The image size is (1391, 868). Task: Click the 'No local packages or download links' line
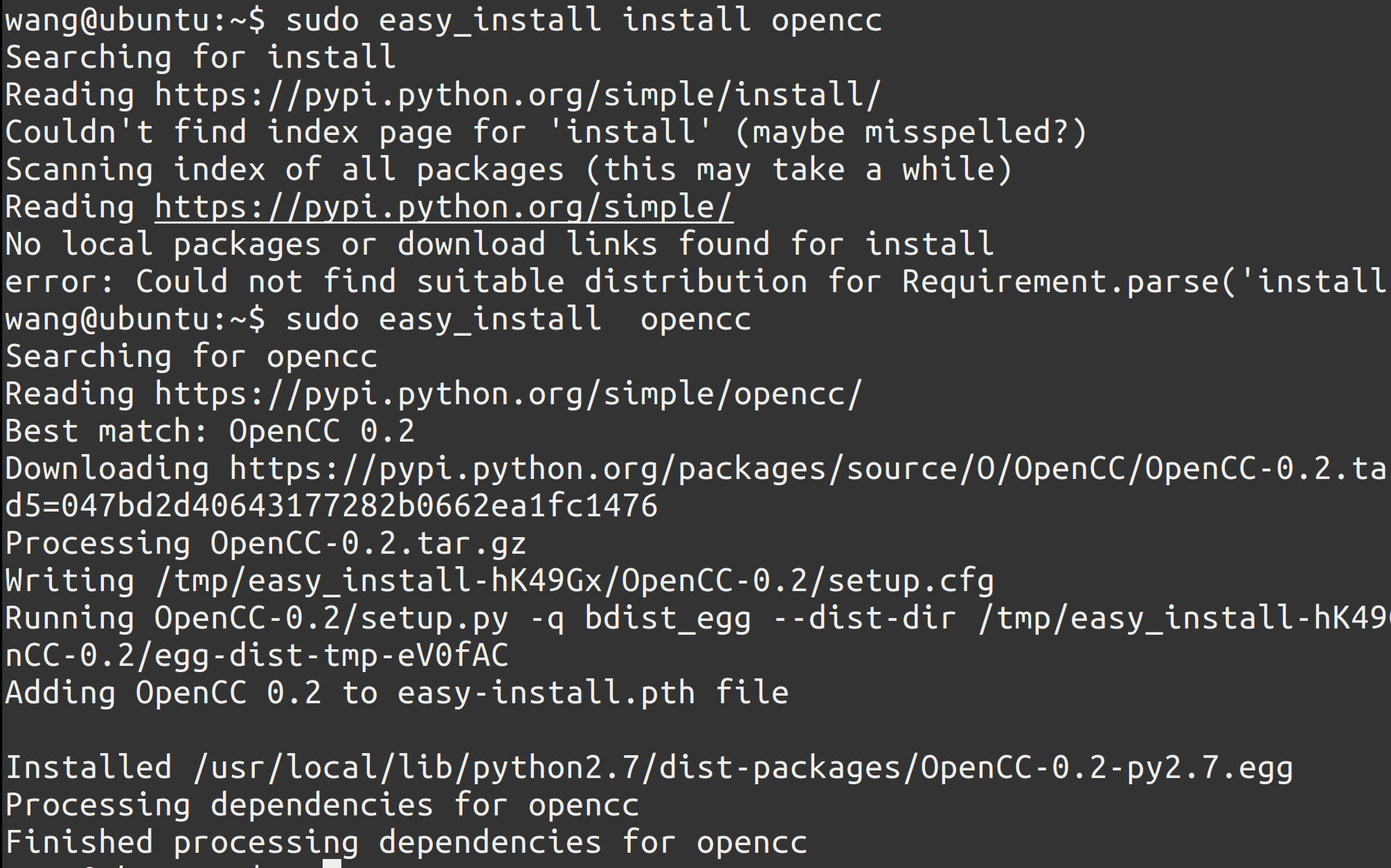coord(499,244)
